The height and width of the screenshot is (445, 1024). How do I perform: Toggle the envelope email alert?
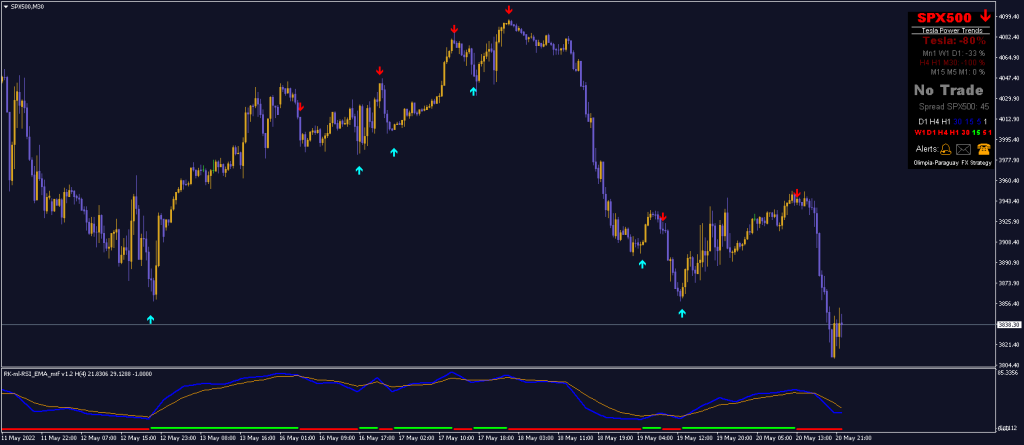pyautogui.click(x=963, y=149)
